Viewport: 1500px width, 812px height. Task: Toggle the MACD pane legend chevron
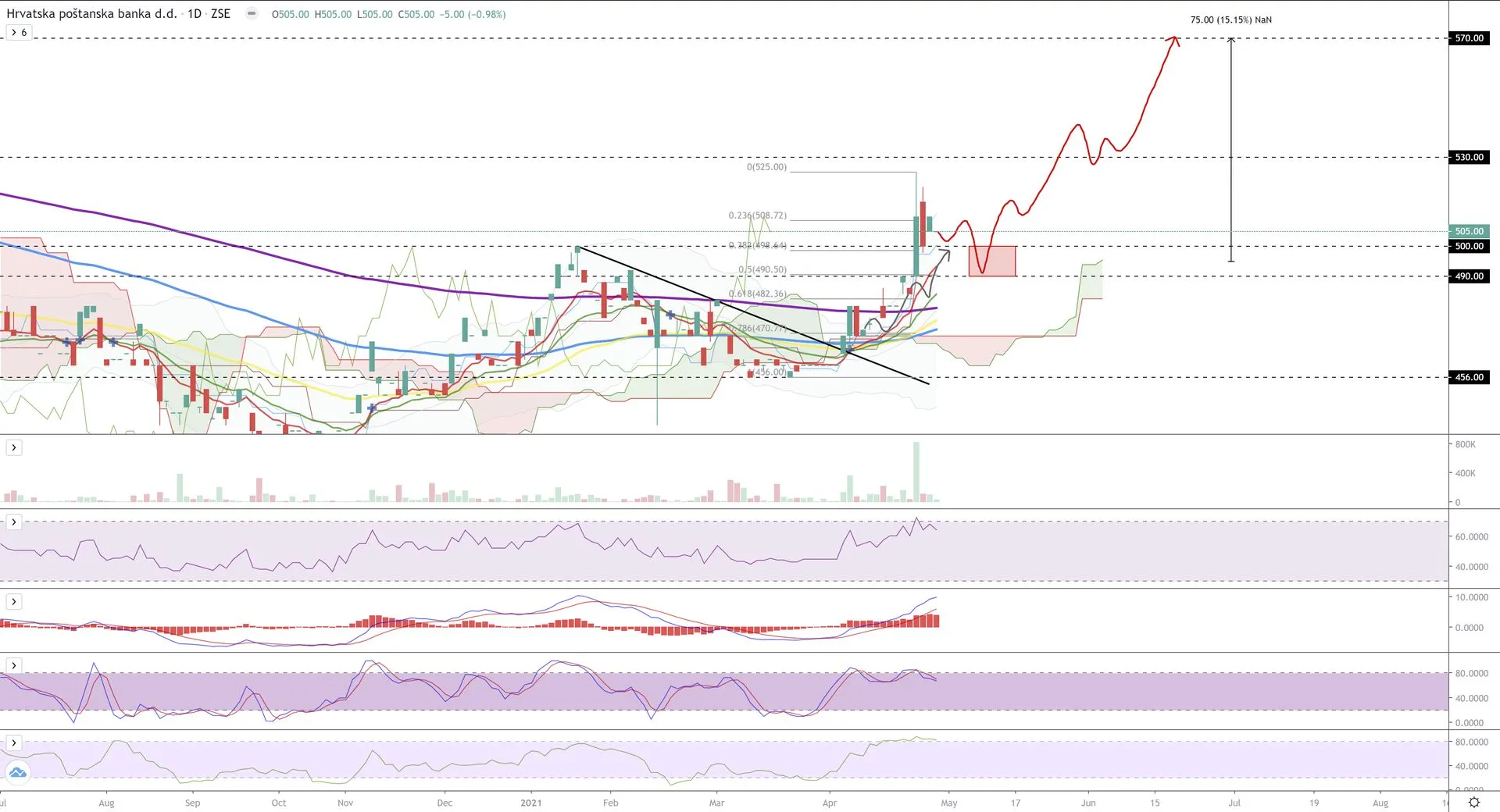(14, 601)
